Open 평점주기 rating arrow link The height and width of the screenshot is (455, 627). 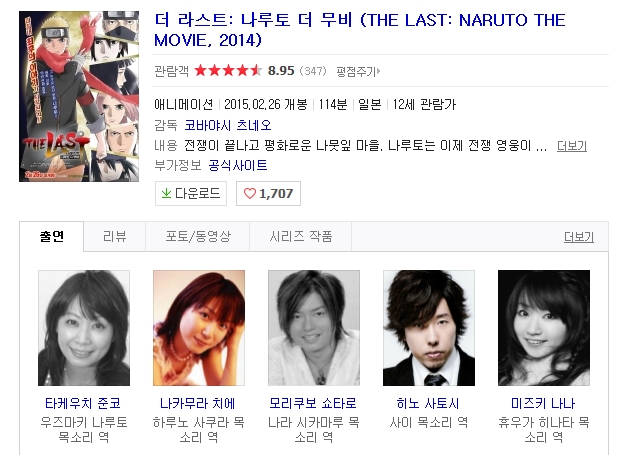tap(358, 71)
